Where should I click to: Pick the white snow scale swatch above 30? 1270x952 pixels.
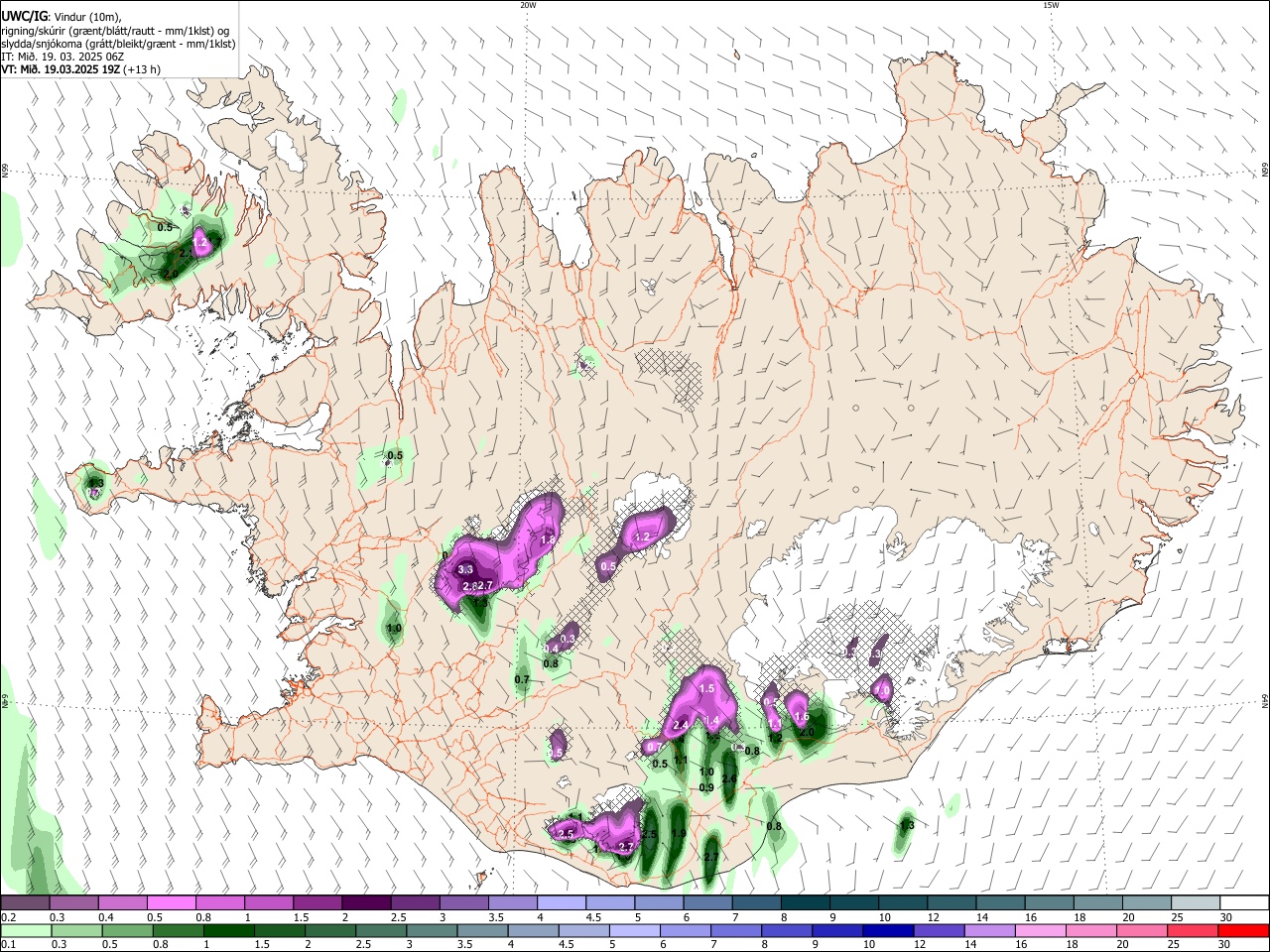(1244, 903)
